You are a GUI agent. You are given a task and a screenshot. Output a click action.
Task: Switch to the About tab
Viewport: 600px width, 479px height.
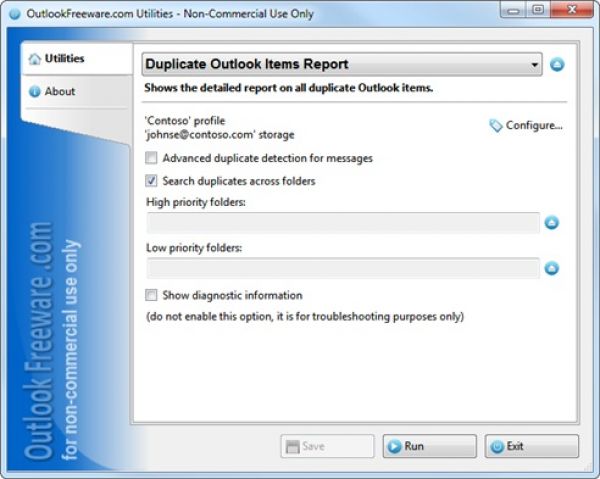pos(77,91)
